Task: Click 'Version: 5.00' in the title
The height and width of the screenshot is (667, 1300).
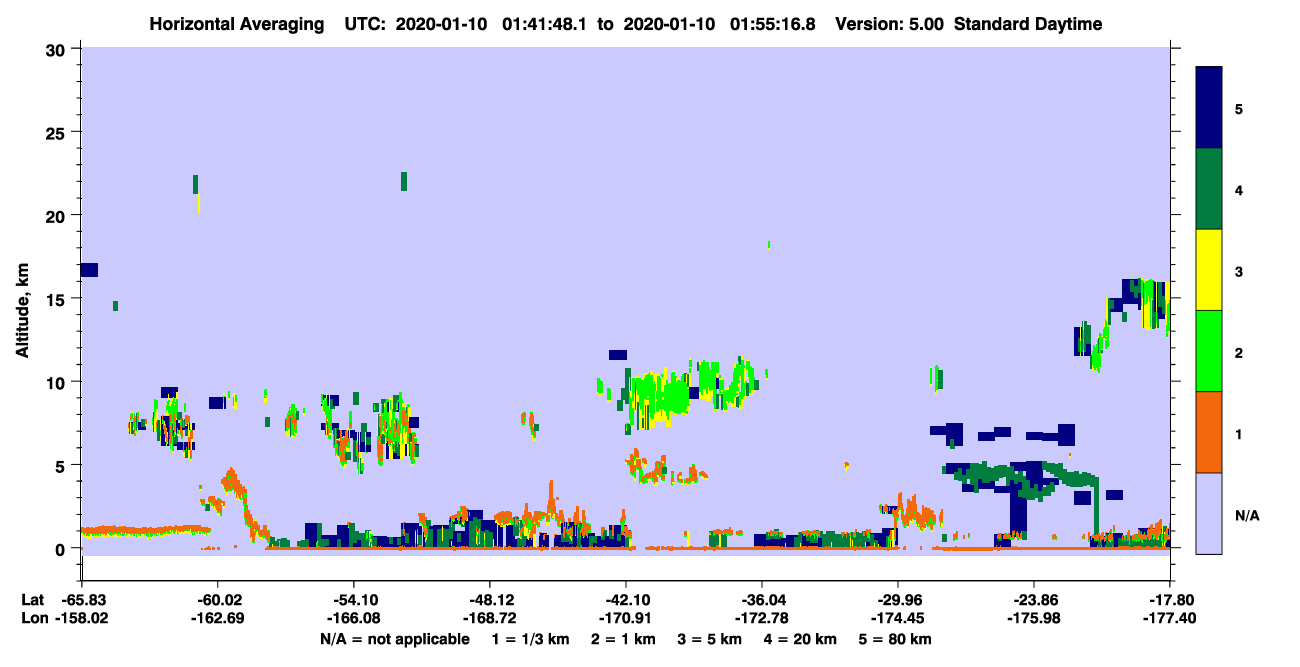Action: pos(890,24)
